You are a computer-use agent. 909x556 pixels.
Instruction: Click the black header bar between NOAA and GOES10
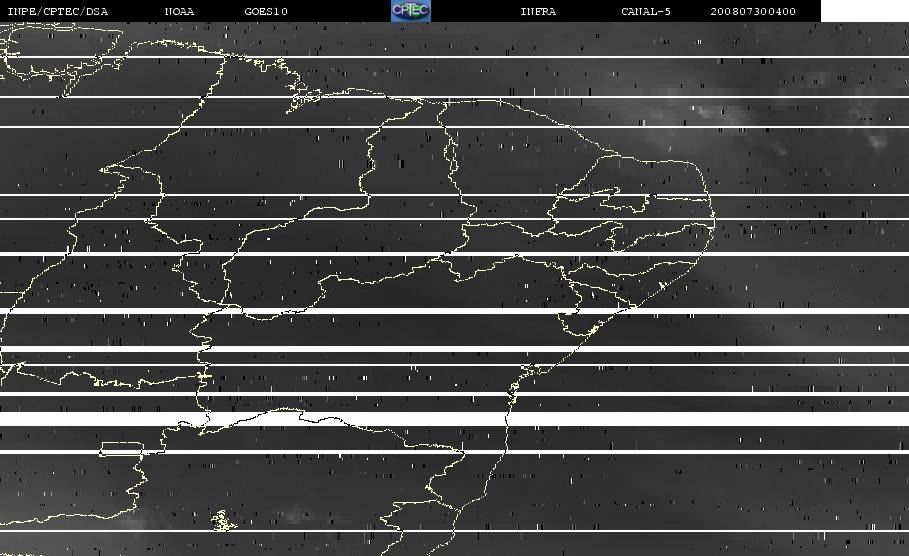tap(220, 12)
